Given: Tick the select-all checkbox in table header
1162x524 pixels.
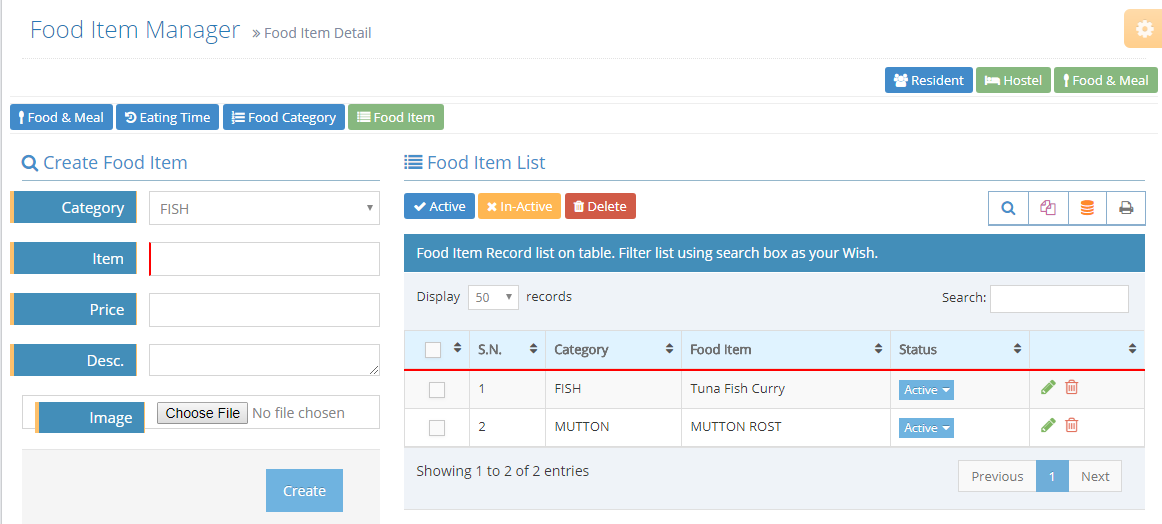Looking at the screenshot, I should (x=433, y=350).
